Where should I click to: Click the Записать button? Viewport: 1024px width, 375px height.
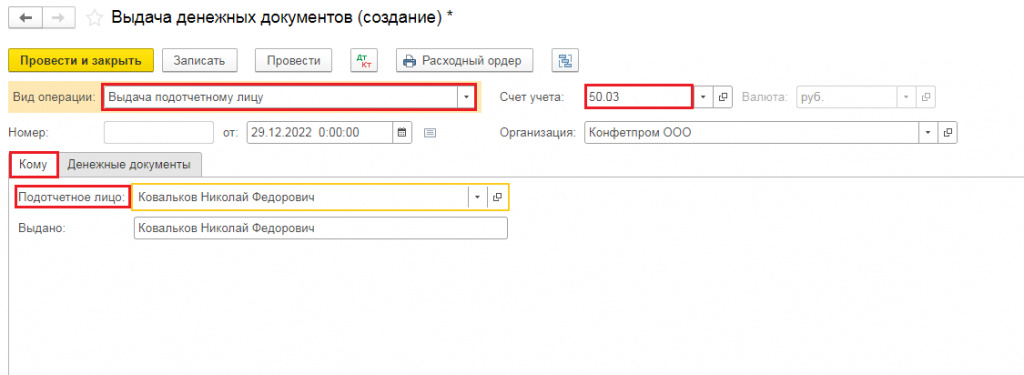pyautogui.click(x=199, y=60)
